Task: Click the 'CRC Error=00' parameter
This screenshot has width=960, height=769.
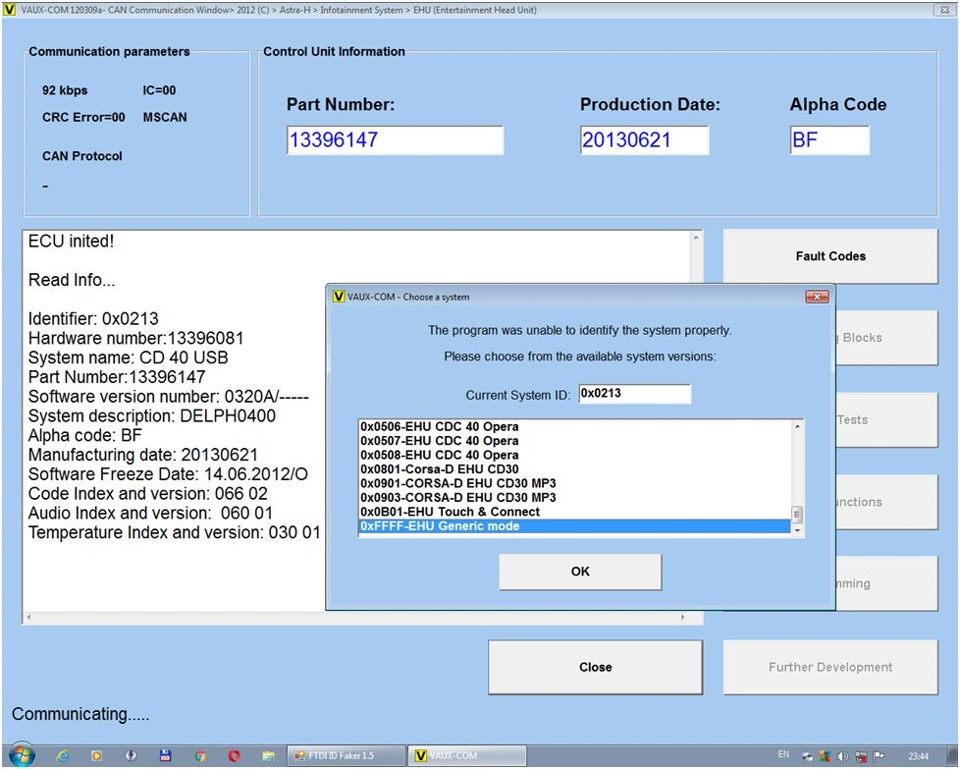Action: click(x=84, y=118)
